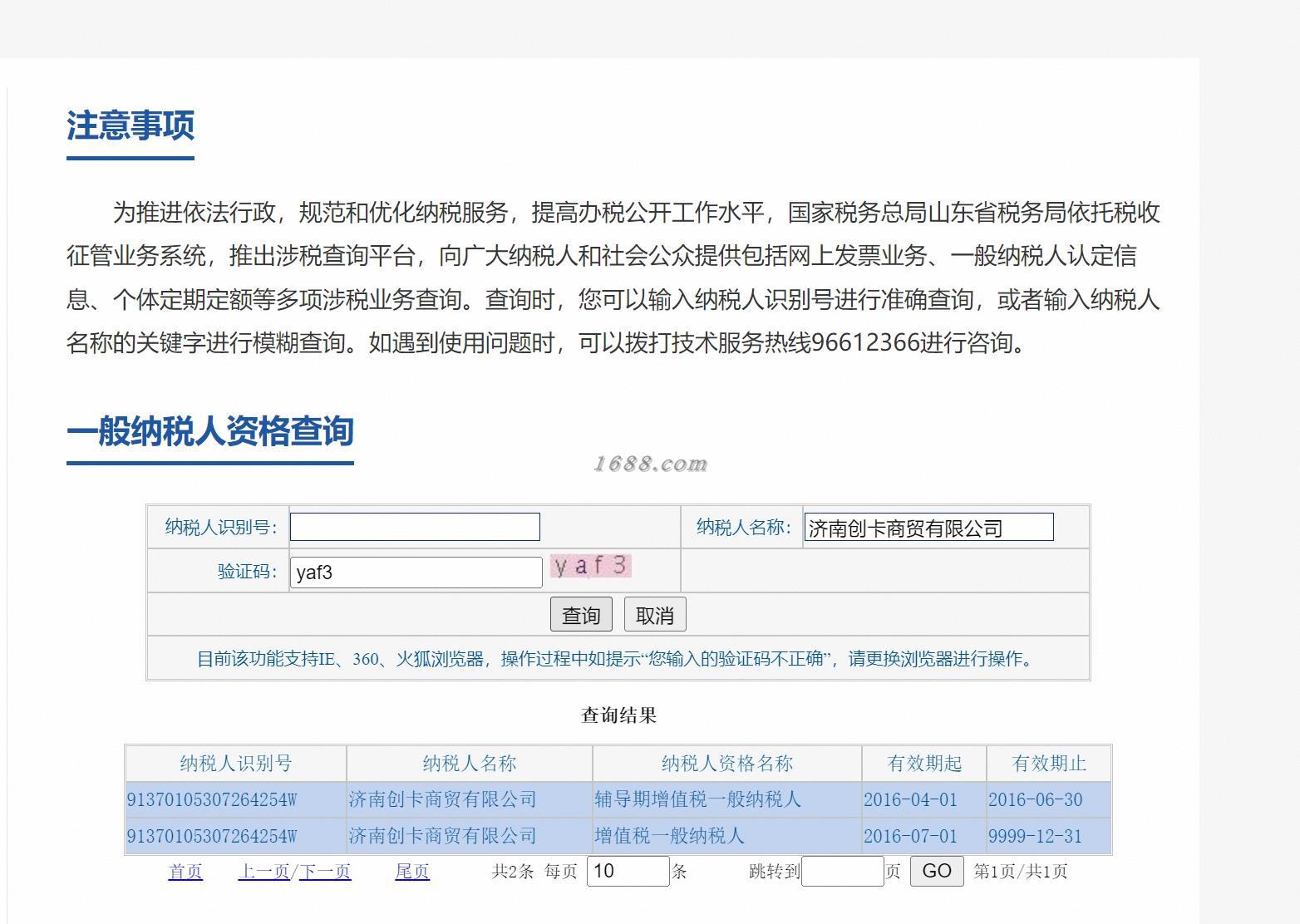
Task: Refresh the yaf3 captcha image
Action: pos(591,567)
